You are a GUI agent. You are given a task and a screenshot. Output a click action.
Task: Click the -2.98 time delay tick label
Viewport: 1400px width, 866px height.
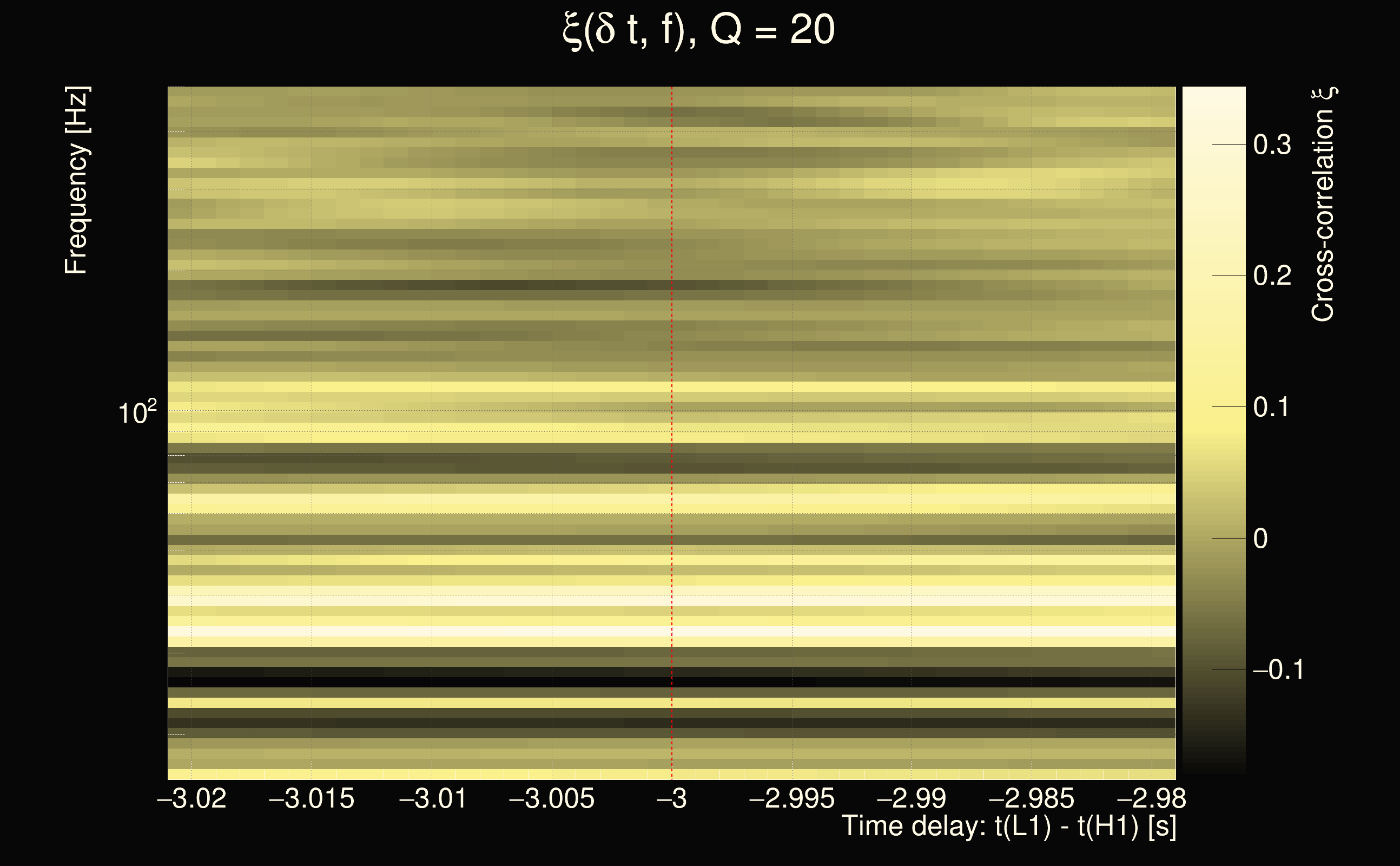tap(1152, 798)
